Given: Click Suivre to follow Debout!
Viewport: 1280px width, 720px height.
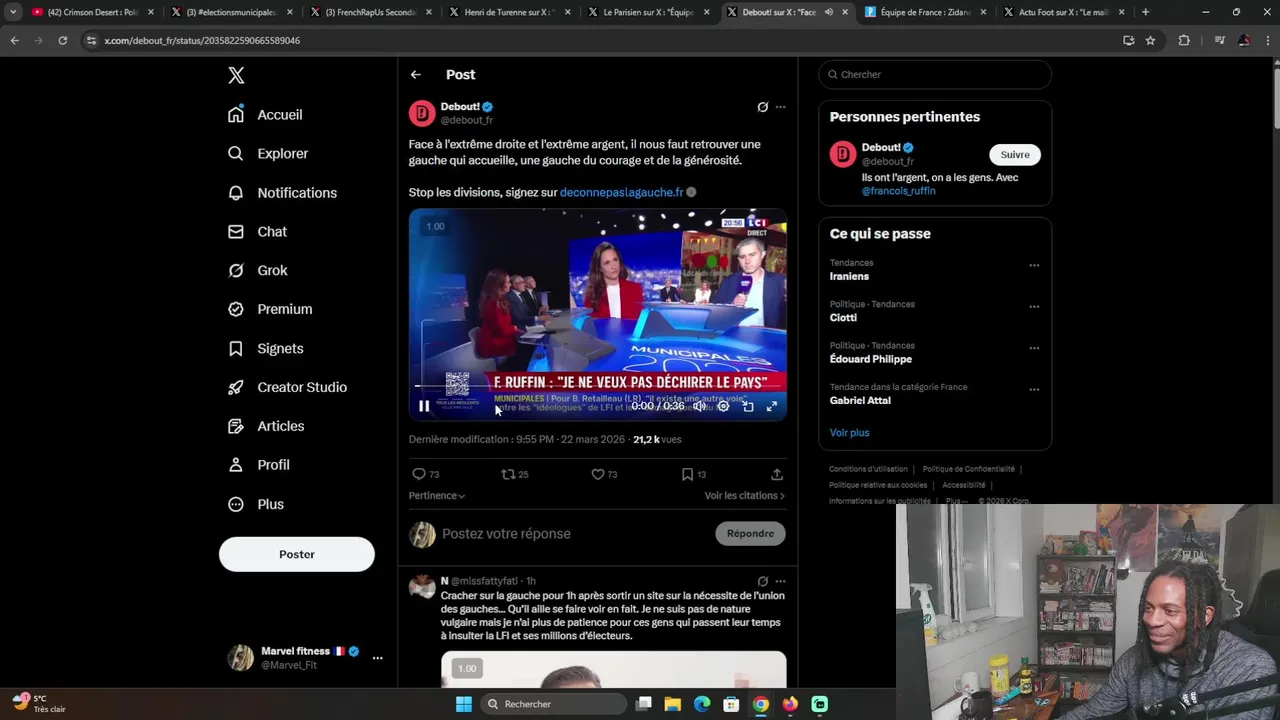Looking at the screenshot, I should click(1015, 155).
